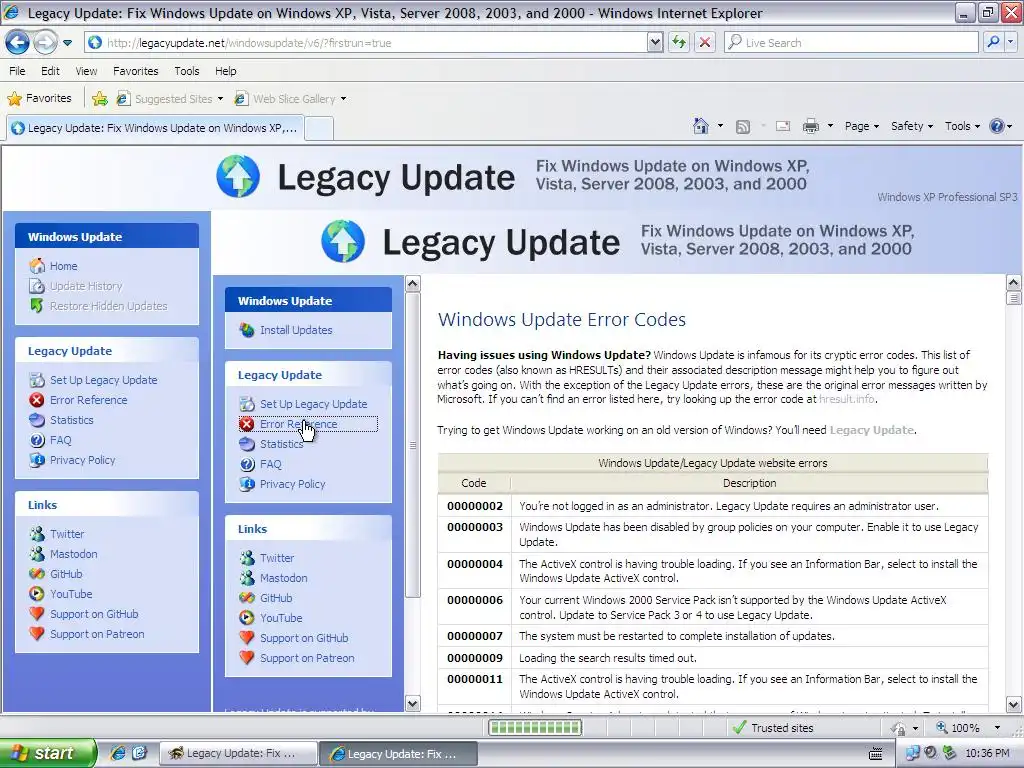This screenshot has width=1024, height=768.
Task: Click the main content scrollbar up arrow
Action: pos(1014,283)
